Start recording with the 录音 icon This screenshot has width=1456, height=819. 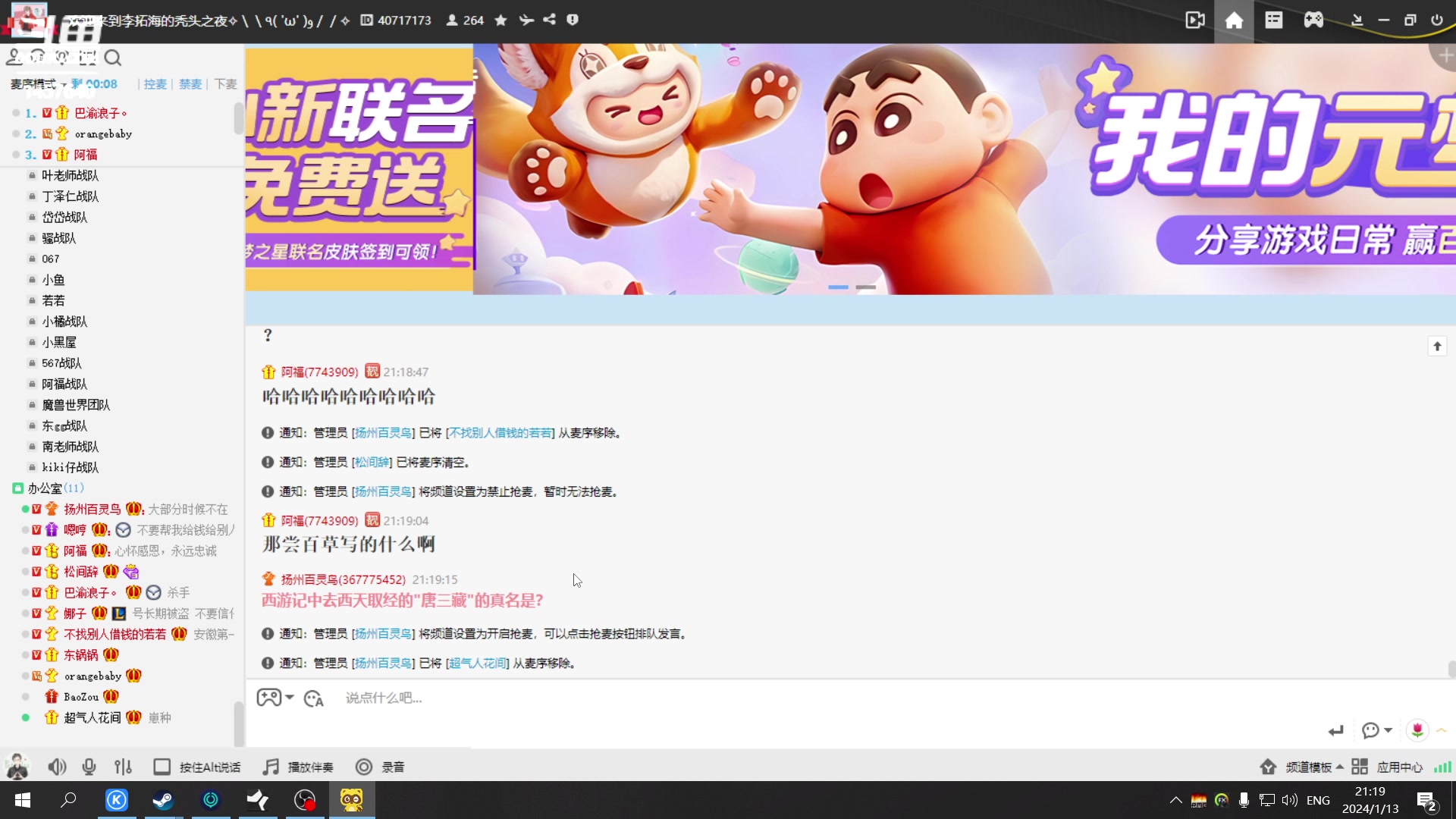365,767
